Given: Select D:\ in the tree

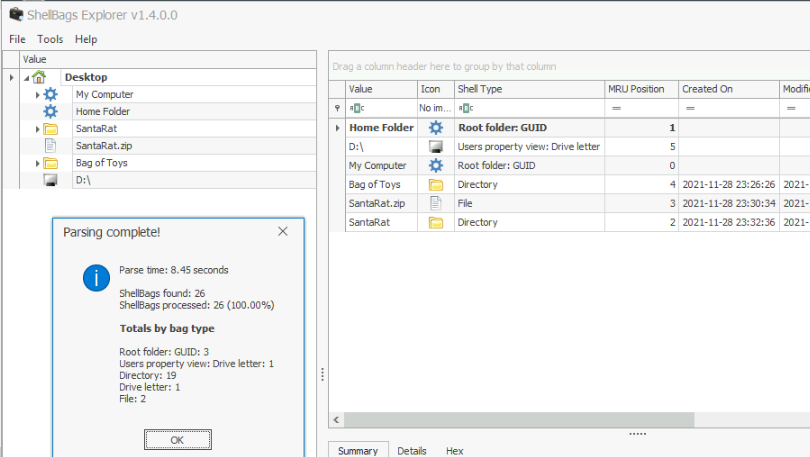Looking at the screenshot, I should (83, 180).
